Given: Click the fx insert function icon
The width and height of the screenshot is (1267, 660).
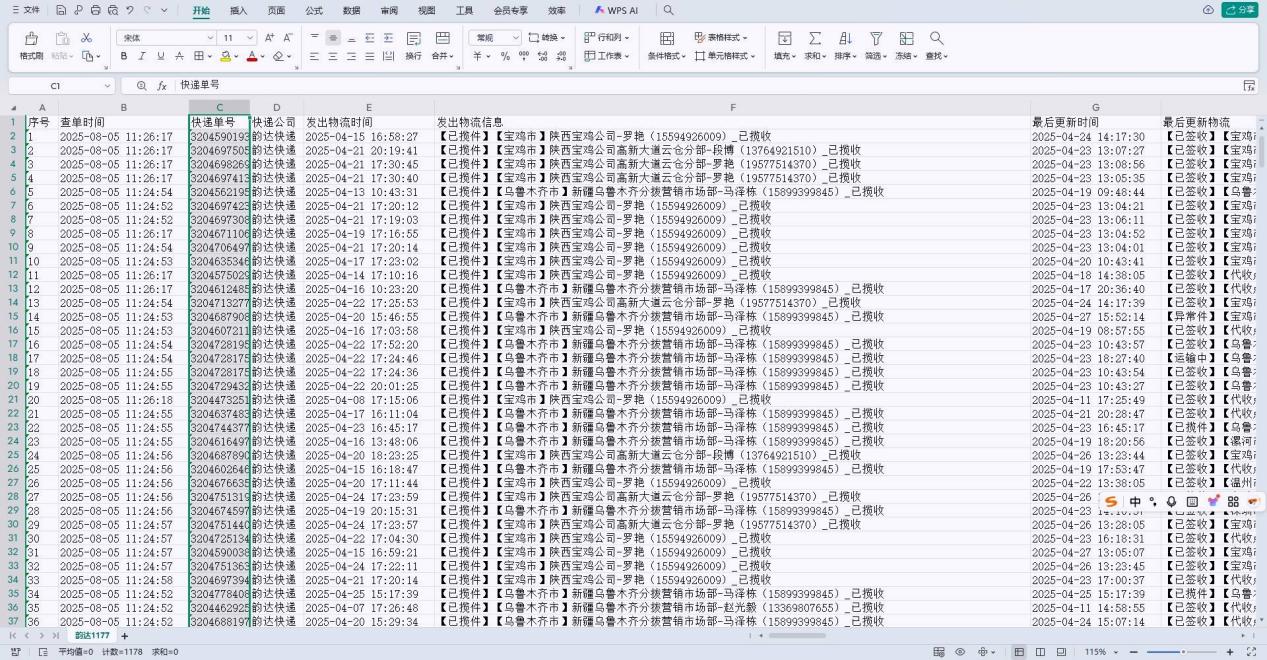Looking at the screenshot, I should coord(162,86).
